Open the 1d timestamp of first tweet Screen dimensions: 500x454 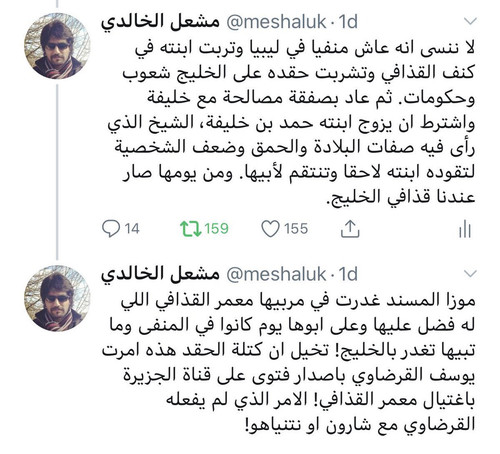tap(348, 22)
